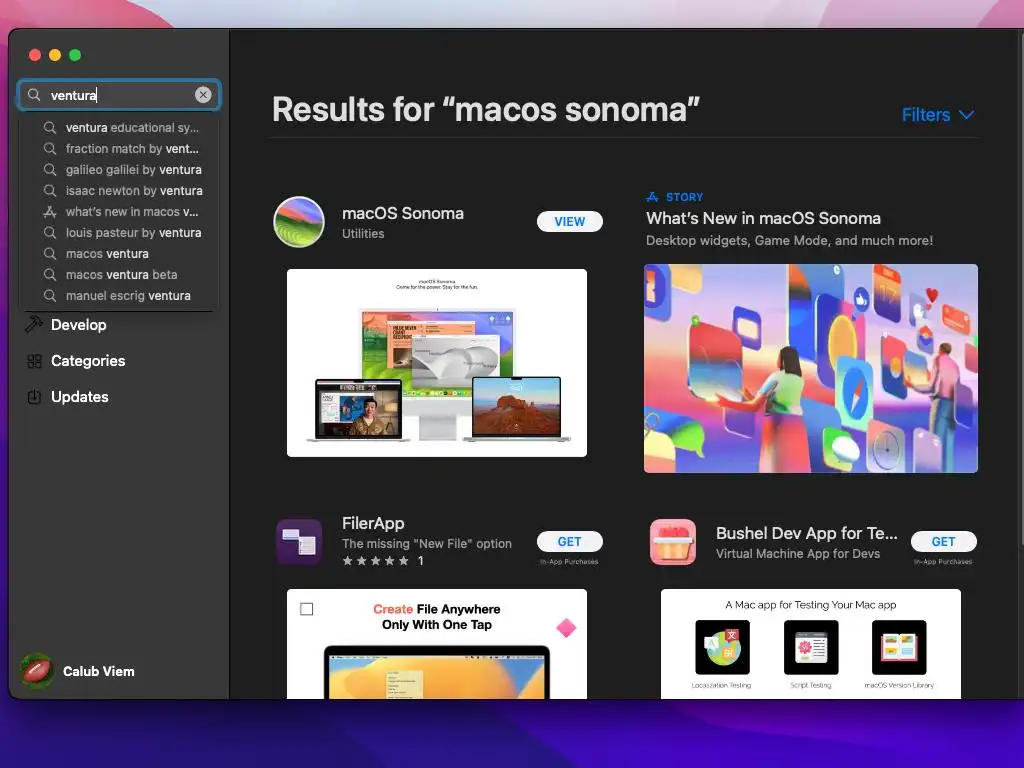This screenshot has height=768, width=1024.
Task: Click the macOS Sonoma app icon
Action: tap(299, 222)
